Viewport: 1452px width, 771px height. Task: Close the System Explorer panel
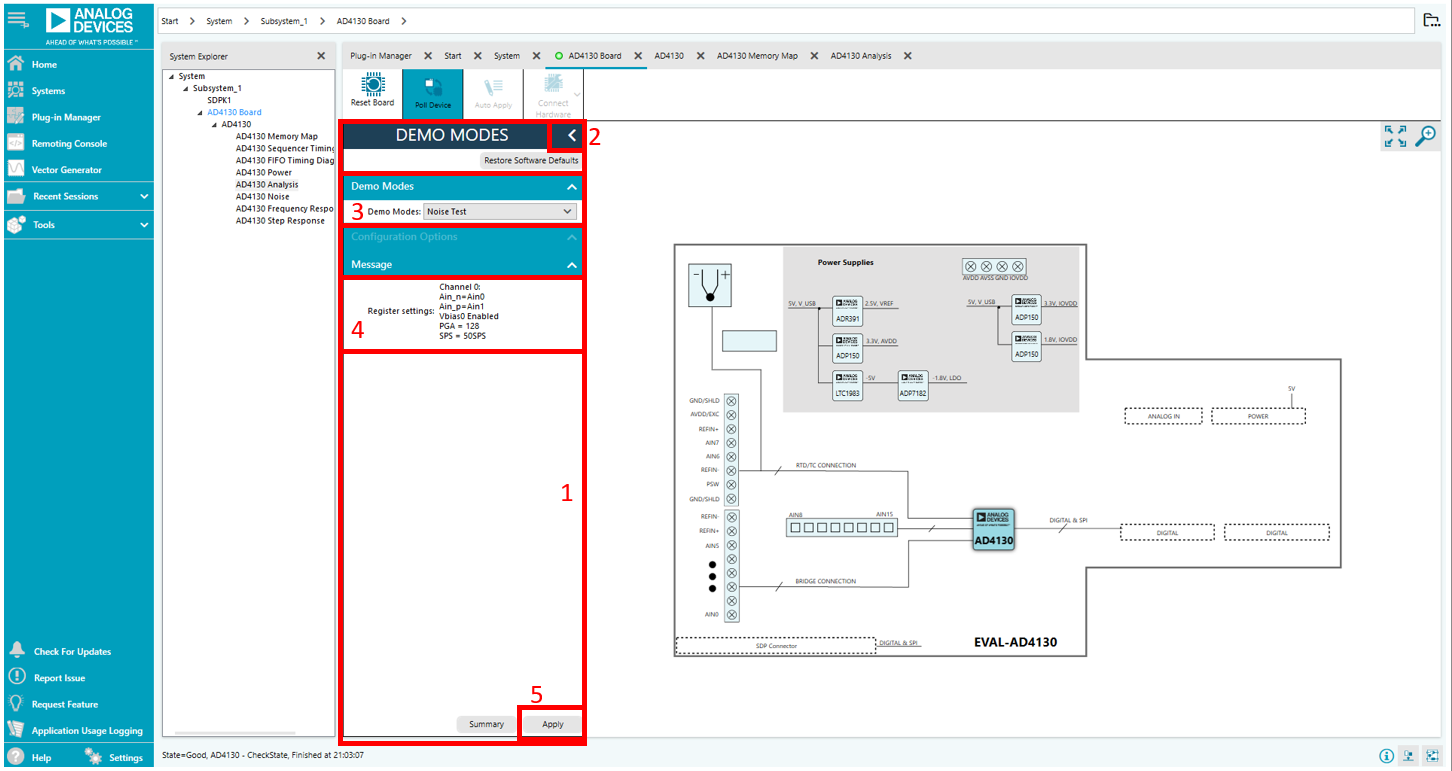click(x=321, y=56)
